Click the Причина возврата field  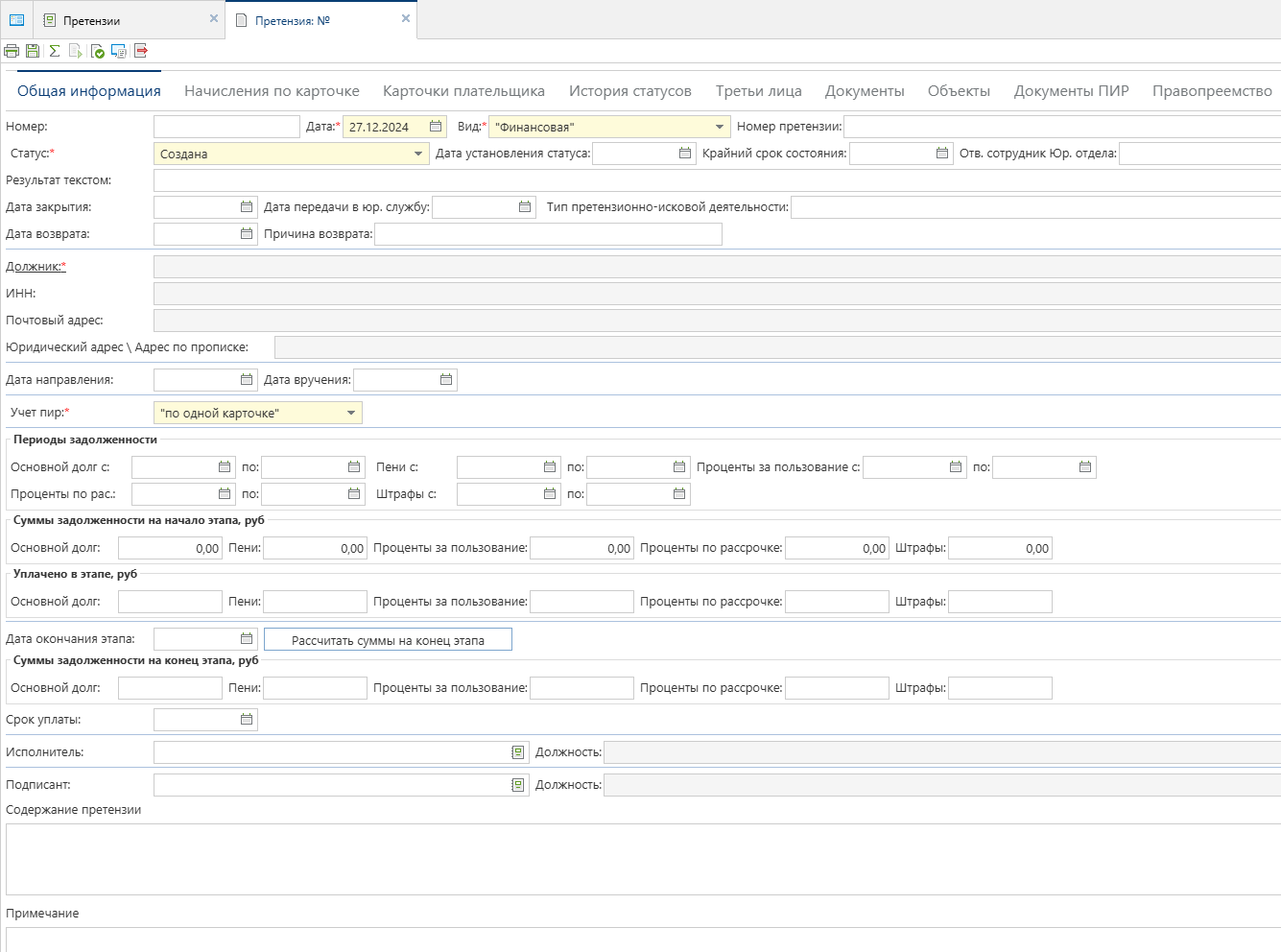[x=548, y=234]
